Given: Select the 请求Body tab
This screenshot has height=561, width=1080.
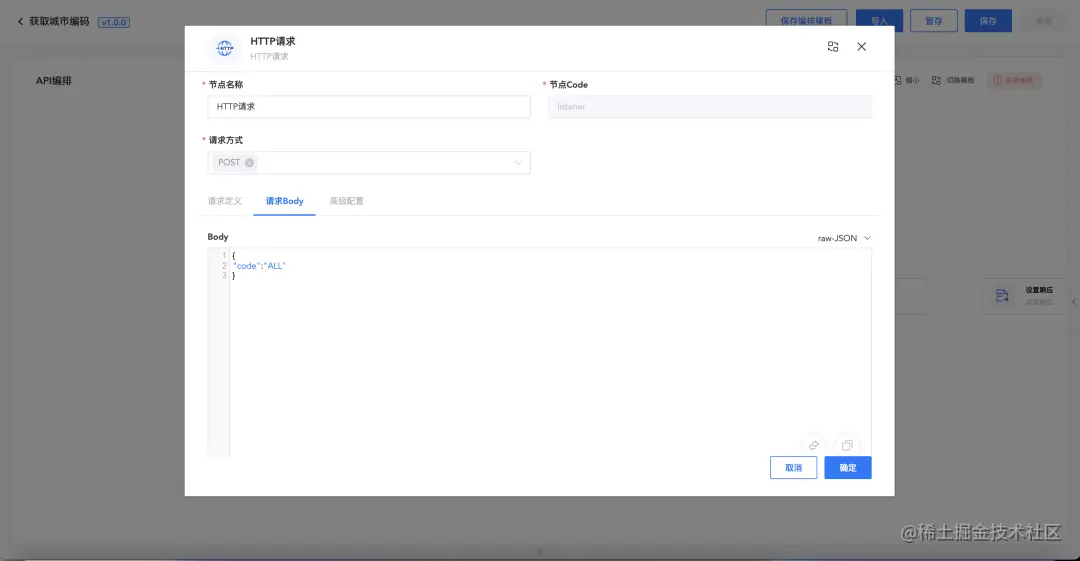Looking at the screenshot, I should point(284,201).
